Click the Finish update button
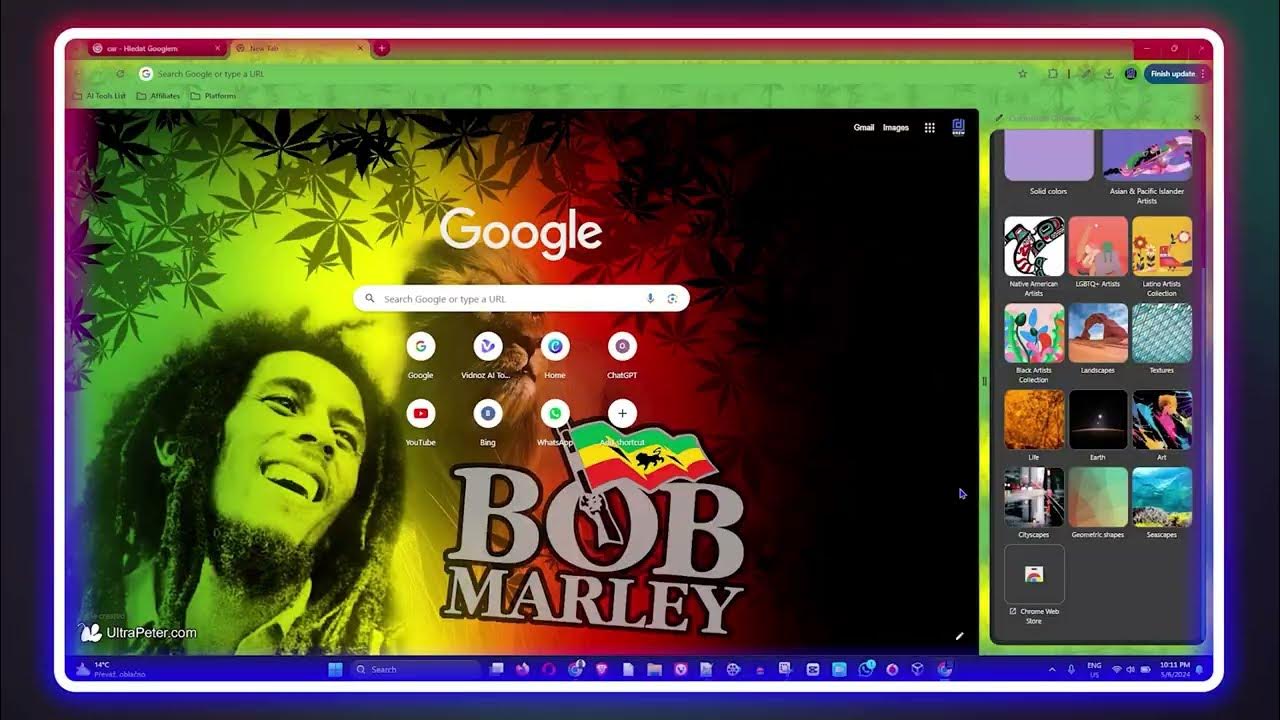Screen dimensions: 1280x720 tap(1176, 73)
